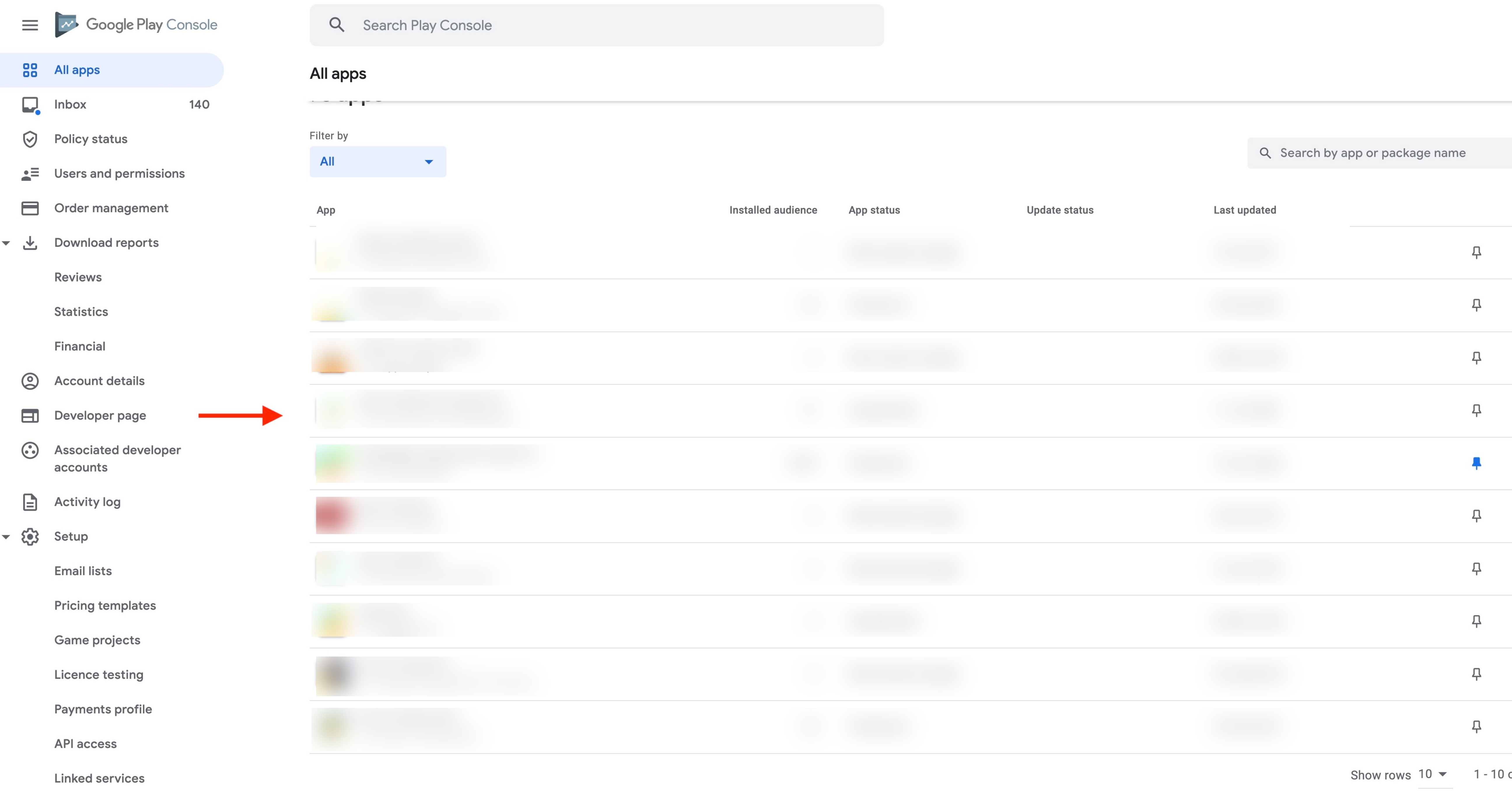Open Payments profile
1512x793 pixels.
103,710
